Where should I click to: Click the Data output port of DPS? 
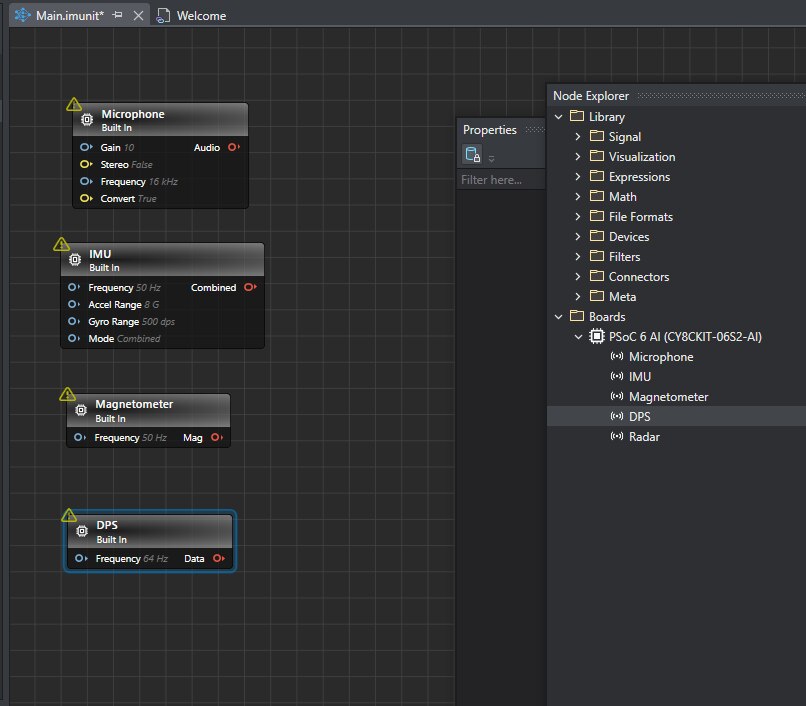point(218,558)
